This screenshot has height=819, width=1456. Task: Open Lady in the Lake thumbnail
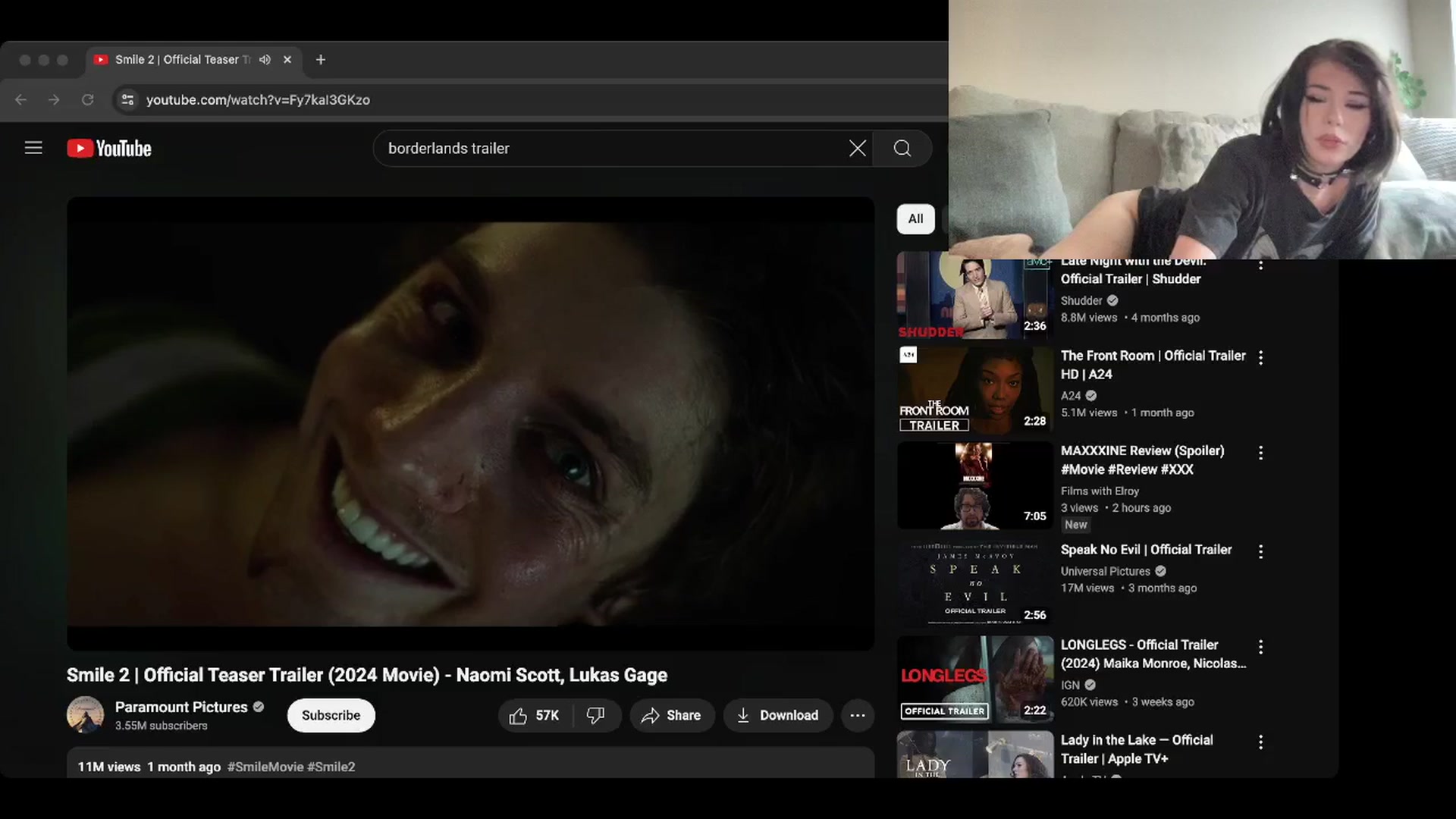pos(975,755)
